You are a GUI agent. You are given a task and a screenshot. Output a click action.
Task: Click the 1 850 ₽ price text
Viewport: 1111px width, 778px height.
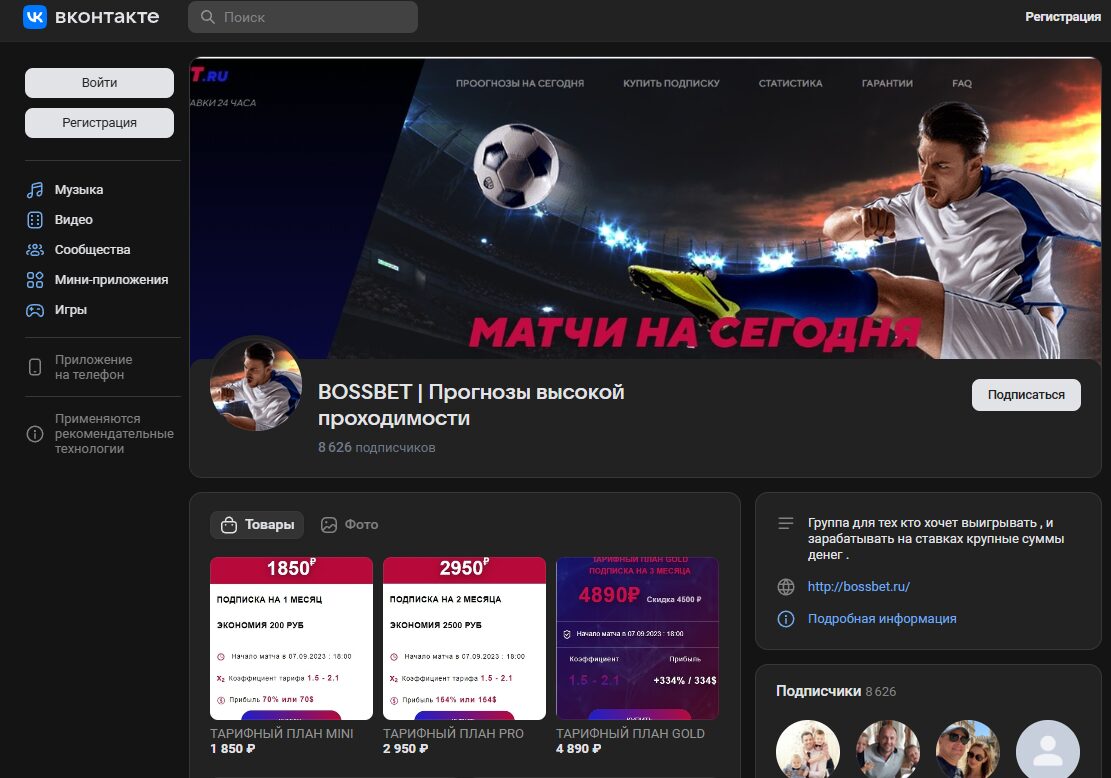coord(232,749)
